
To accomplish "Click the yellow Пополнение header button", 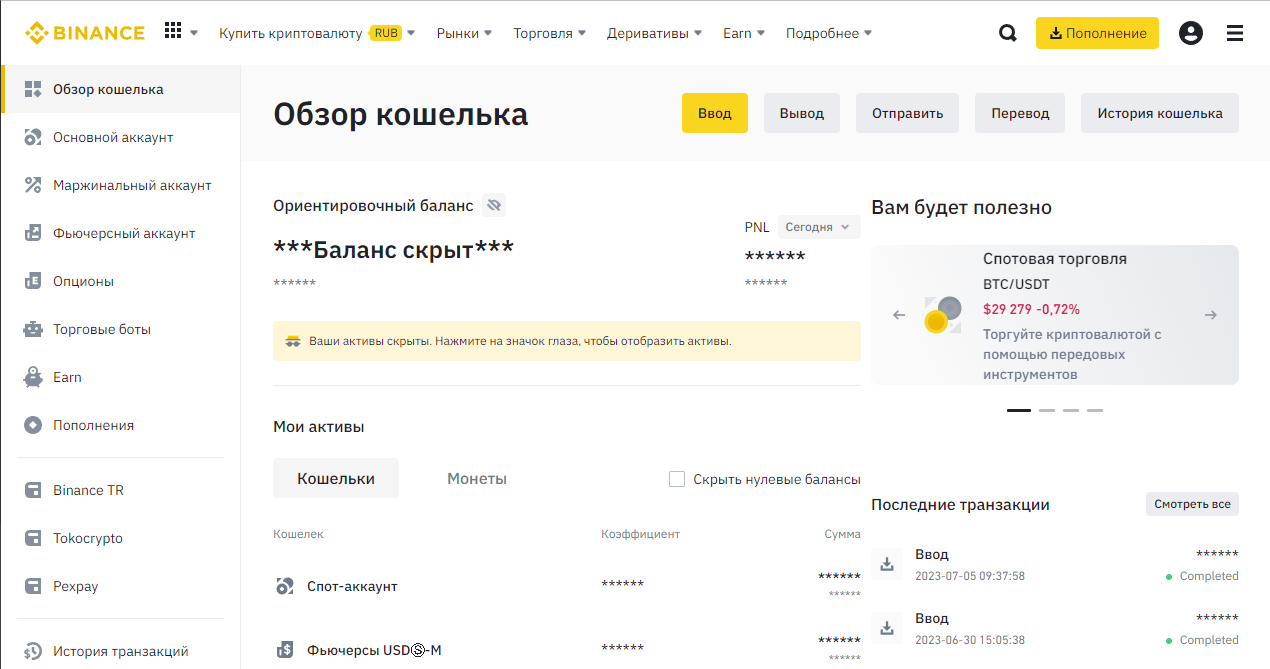I will click(x=1097, y=33).
